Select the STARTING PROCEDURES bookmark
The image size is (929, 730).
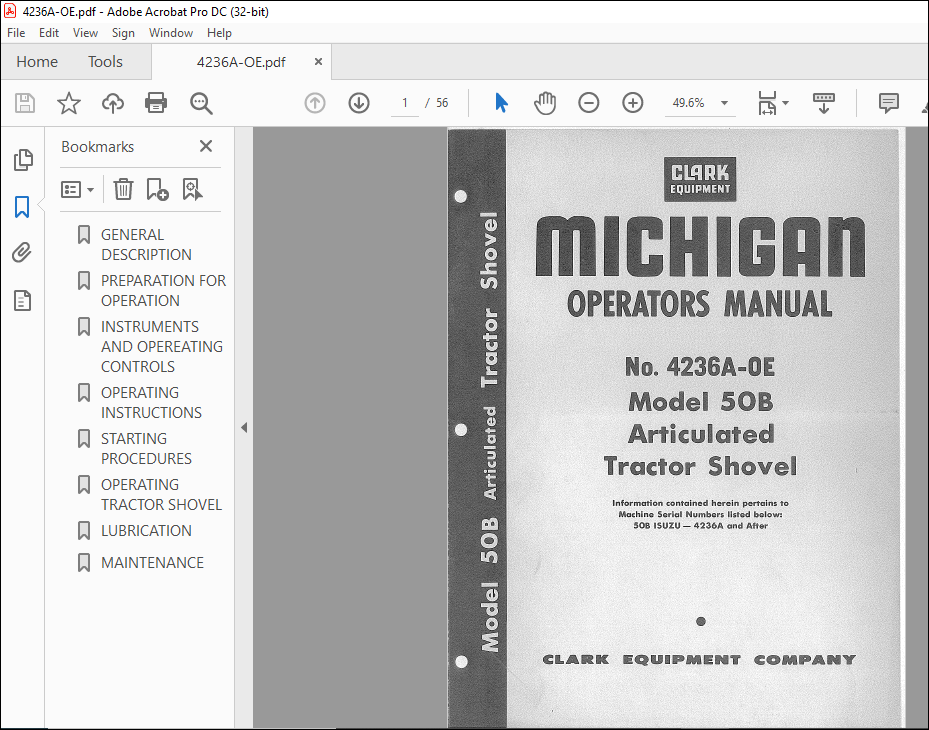click(x=146, y=449)
